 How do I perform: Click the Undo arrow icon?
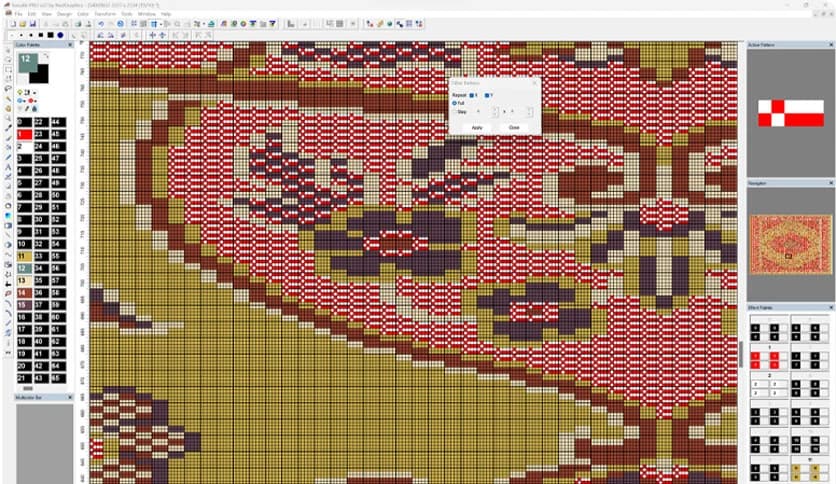tap(100, 23)
